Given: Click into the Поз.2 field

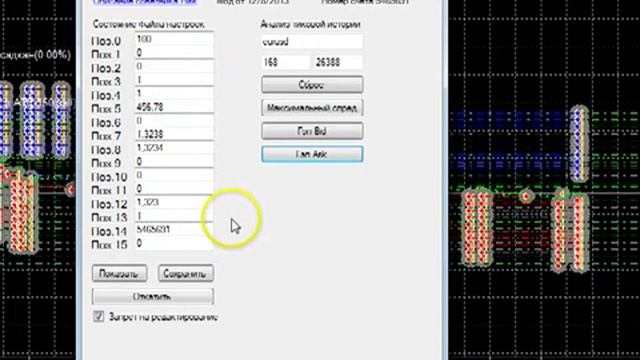Looking at the screenshot, I should (x=174, y=67).
